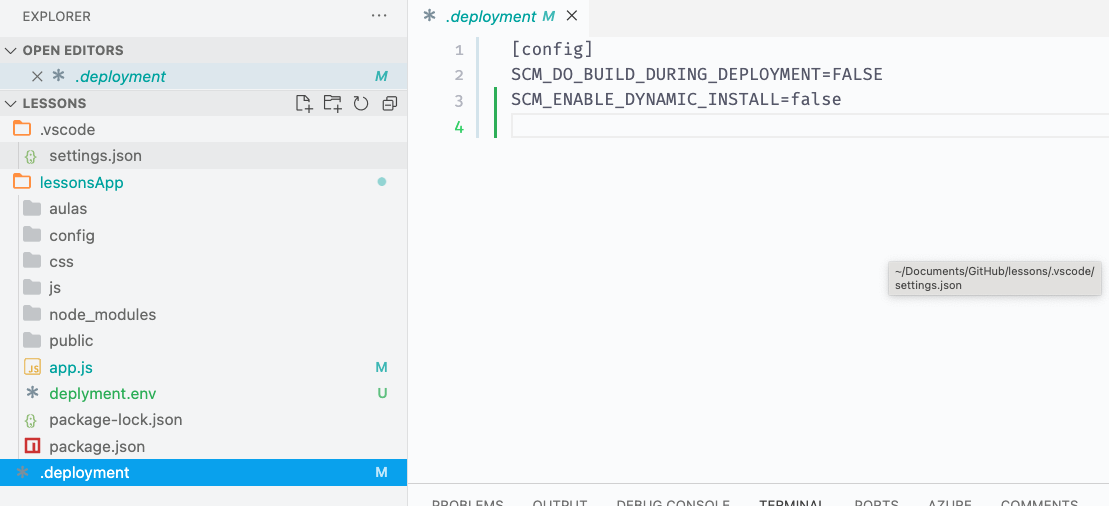Collapse the LESSONS section

[x=10, y=103]
